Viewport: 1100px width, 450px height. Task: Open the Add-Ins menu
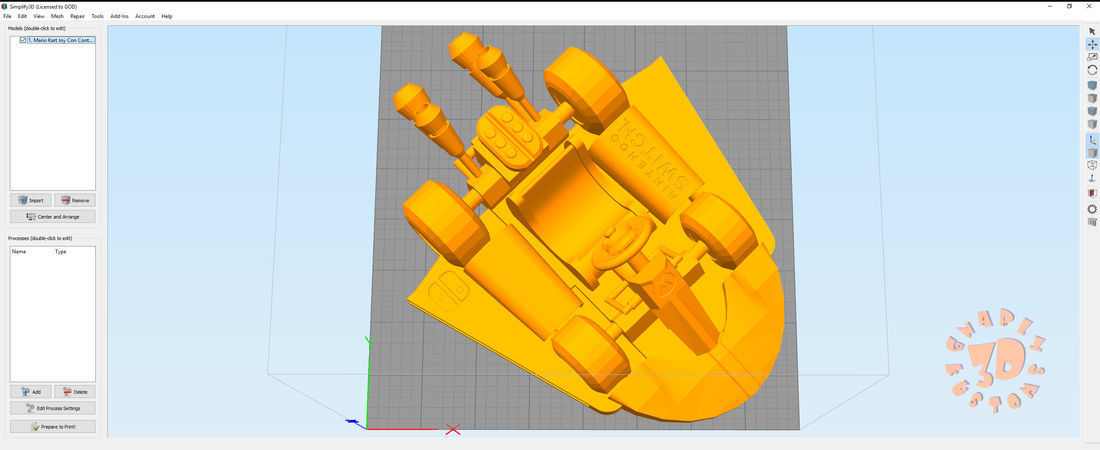(x=120, y=16)
